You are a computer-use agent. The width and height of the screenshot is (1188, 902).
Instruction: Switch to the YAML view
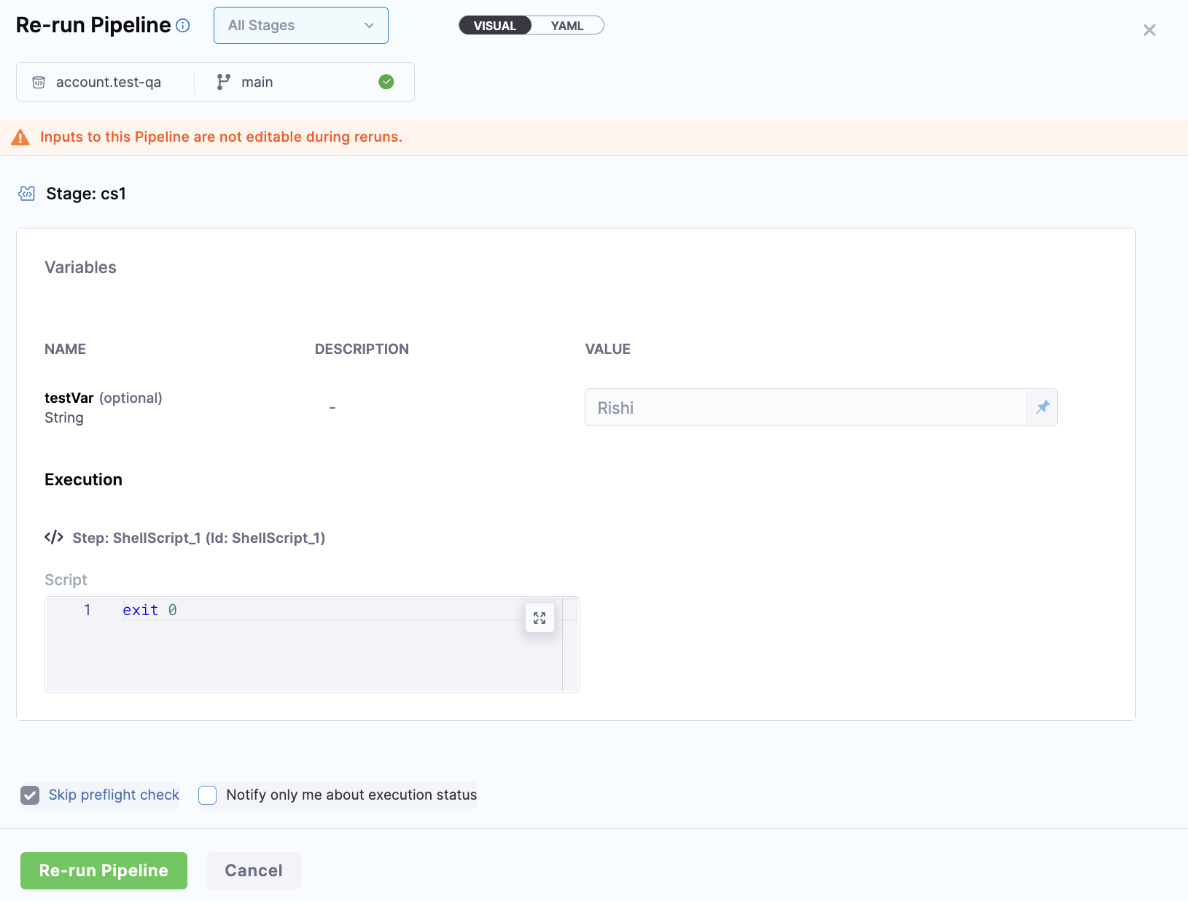(567, 26)
